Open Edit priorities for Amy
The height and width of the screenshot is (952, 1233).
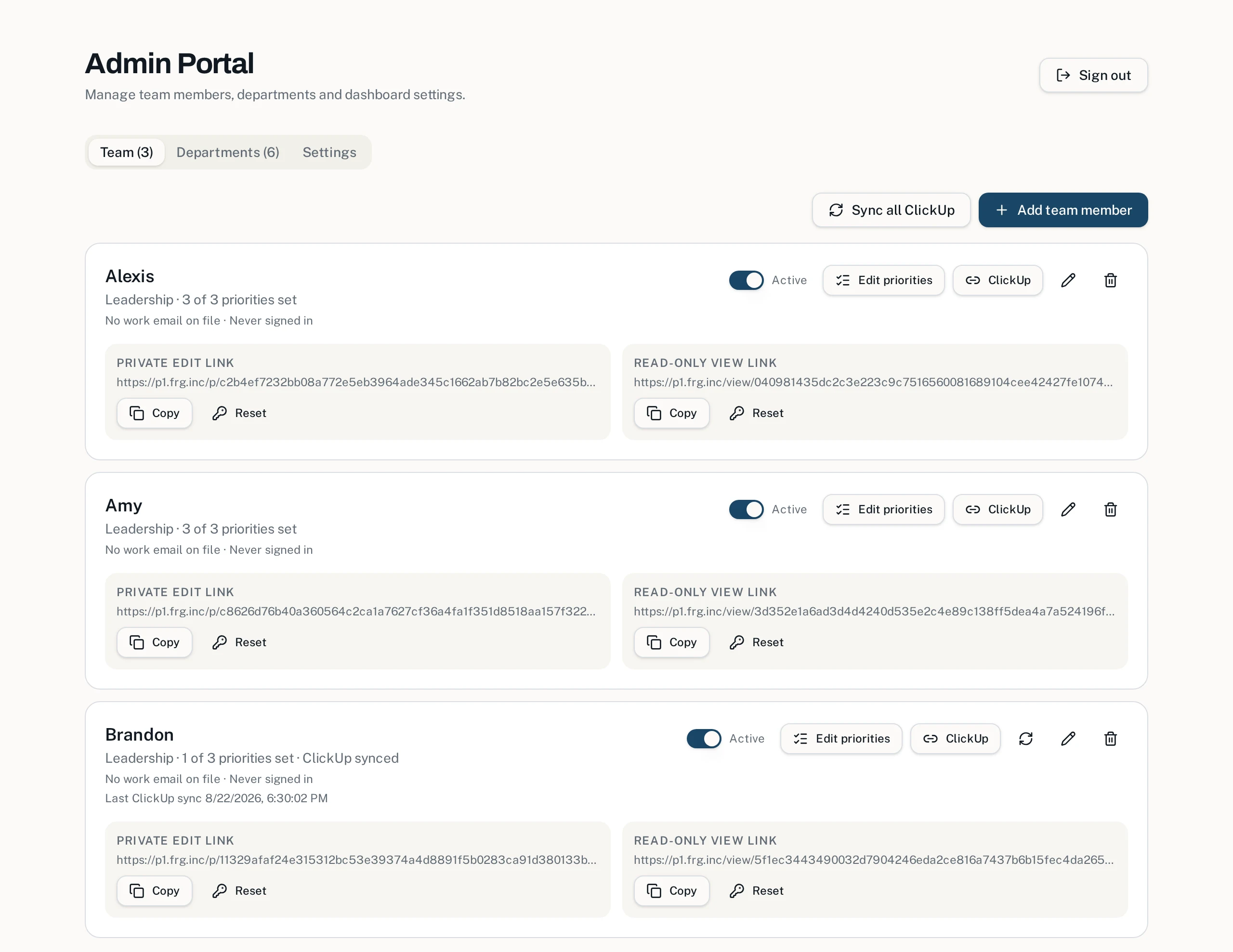(x=883, y=509)
